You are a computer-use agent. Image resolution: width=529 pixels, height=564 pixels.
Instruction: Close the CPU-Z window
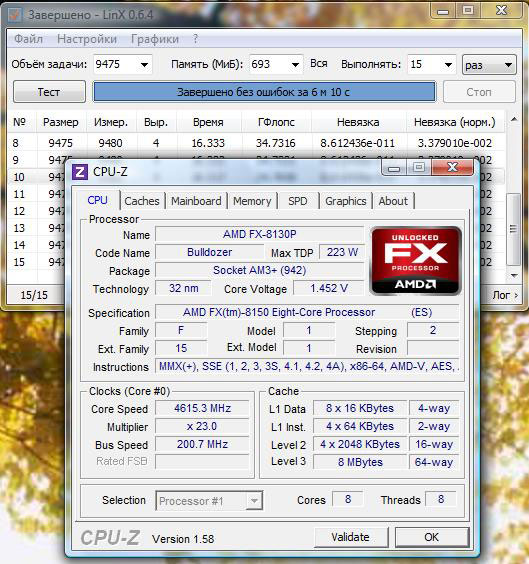coord(452,168)
